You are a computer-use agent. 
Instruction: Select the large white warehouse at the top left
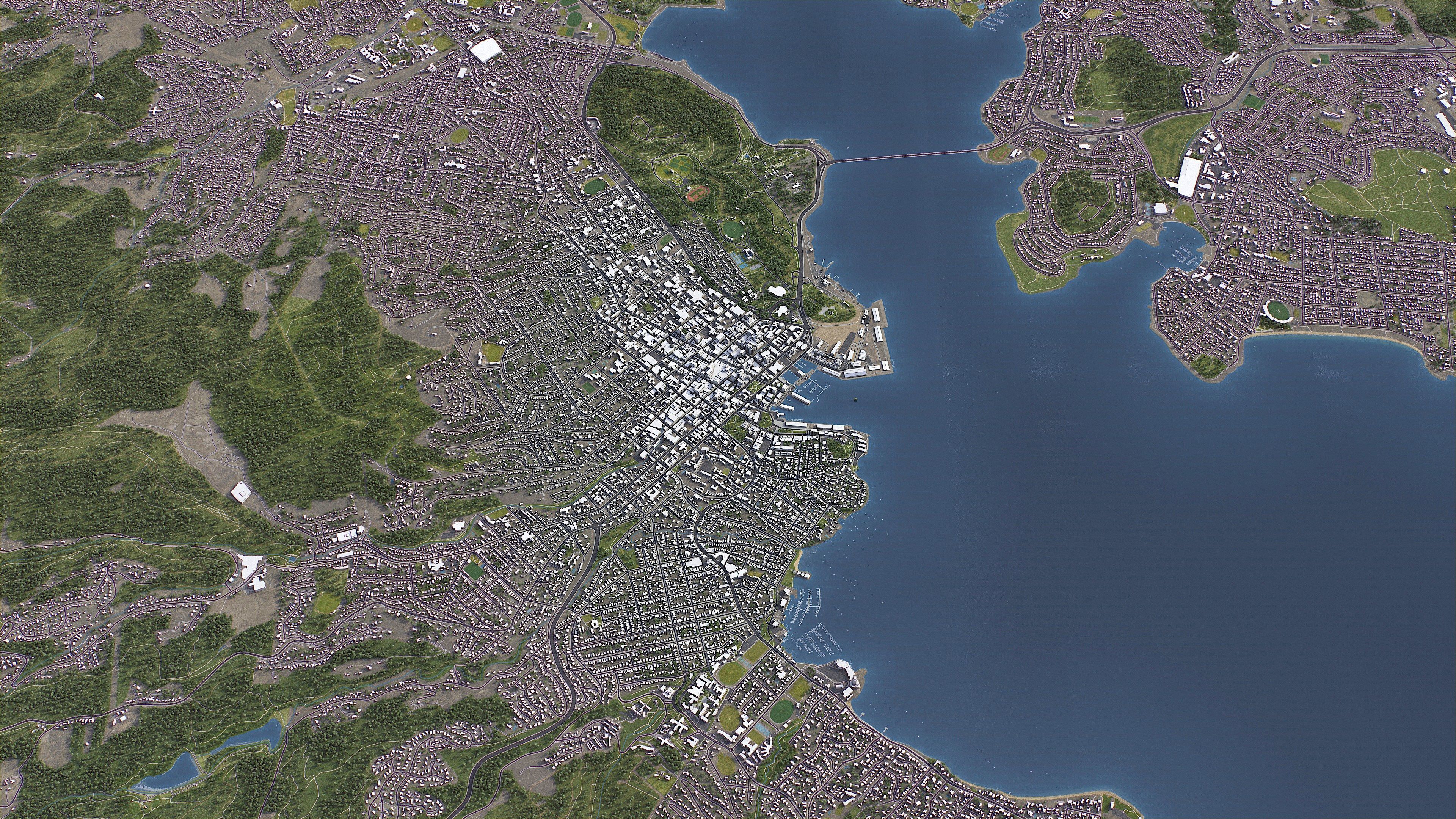tap(486, 50)
